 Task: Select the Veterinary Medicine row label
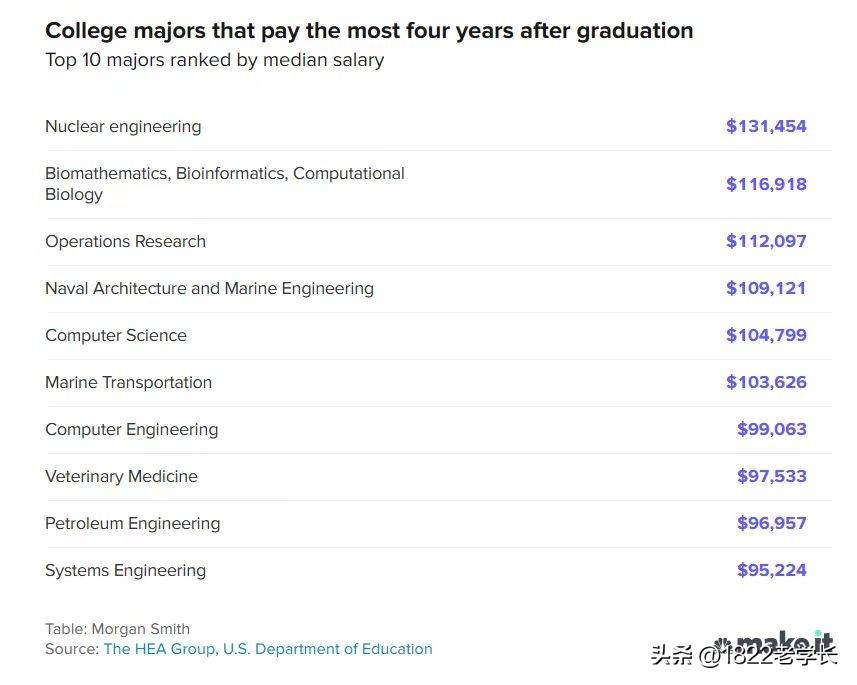[x=121, y=476]
